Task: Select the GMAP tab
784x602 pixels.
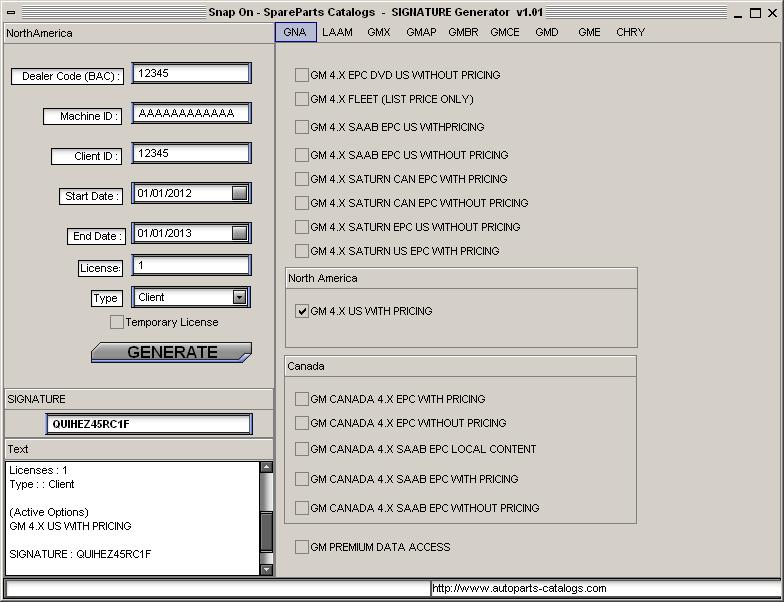Action: coord(421,32)
